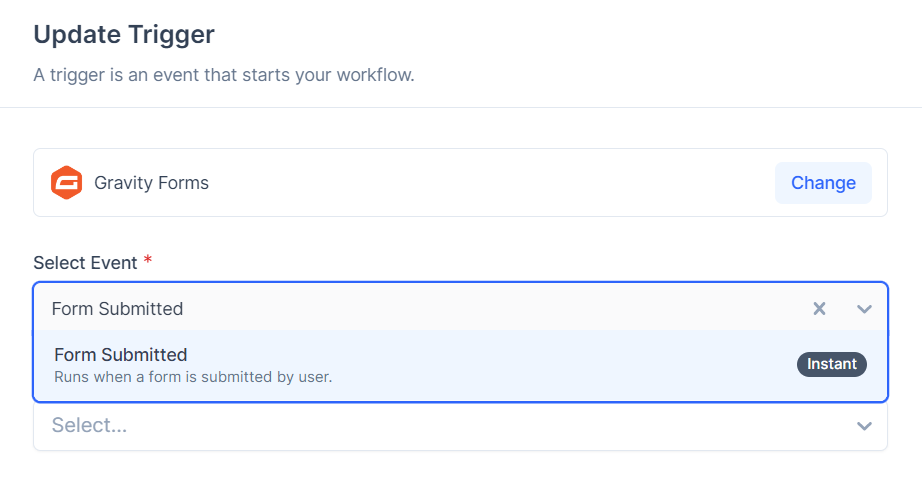Image resolution: width=922 pixels, height=481 pixels.
Task: Choose the Form Submitted option from the list
Action: click(460, 365)
